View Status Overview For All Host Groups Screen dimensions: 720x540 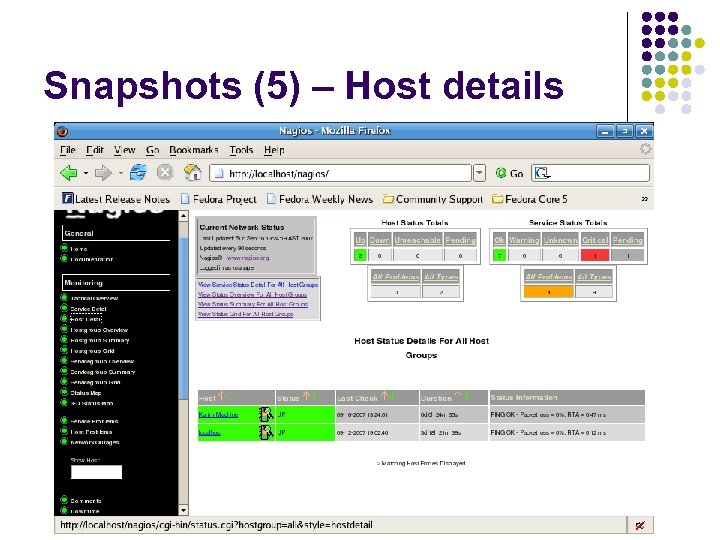[x=253, y=295]
